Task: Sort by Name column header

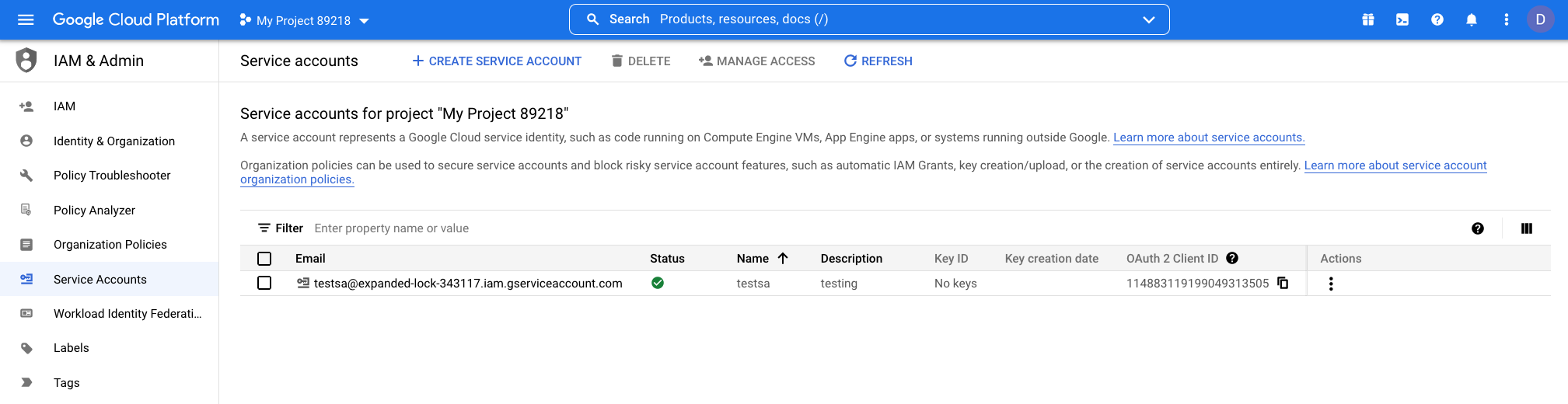Action: (x=753, y=259)
